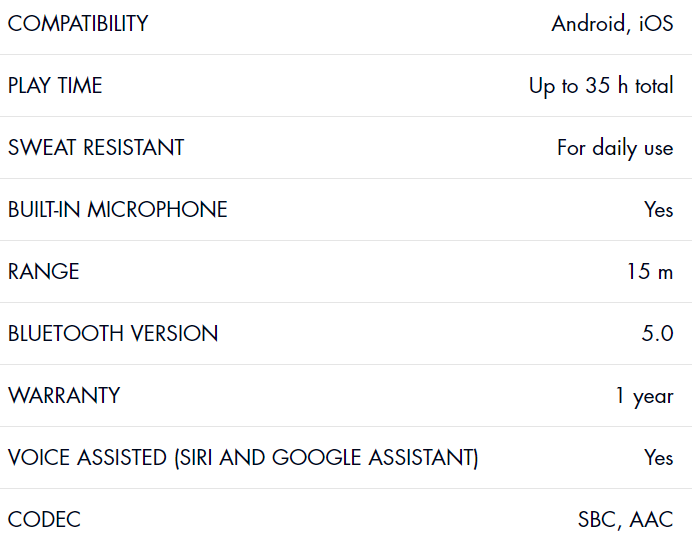The width and height of the screenshot is (692, 551).
Task: Select the Android, iOS value
Action: coord(613,24)
